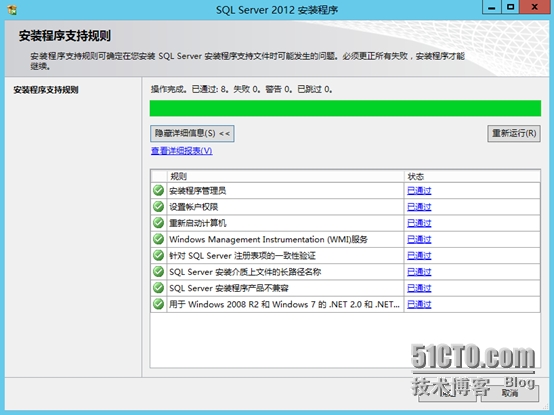Open 已通过 status for 重新启动计算机

pos(419,223)
